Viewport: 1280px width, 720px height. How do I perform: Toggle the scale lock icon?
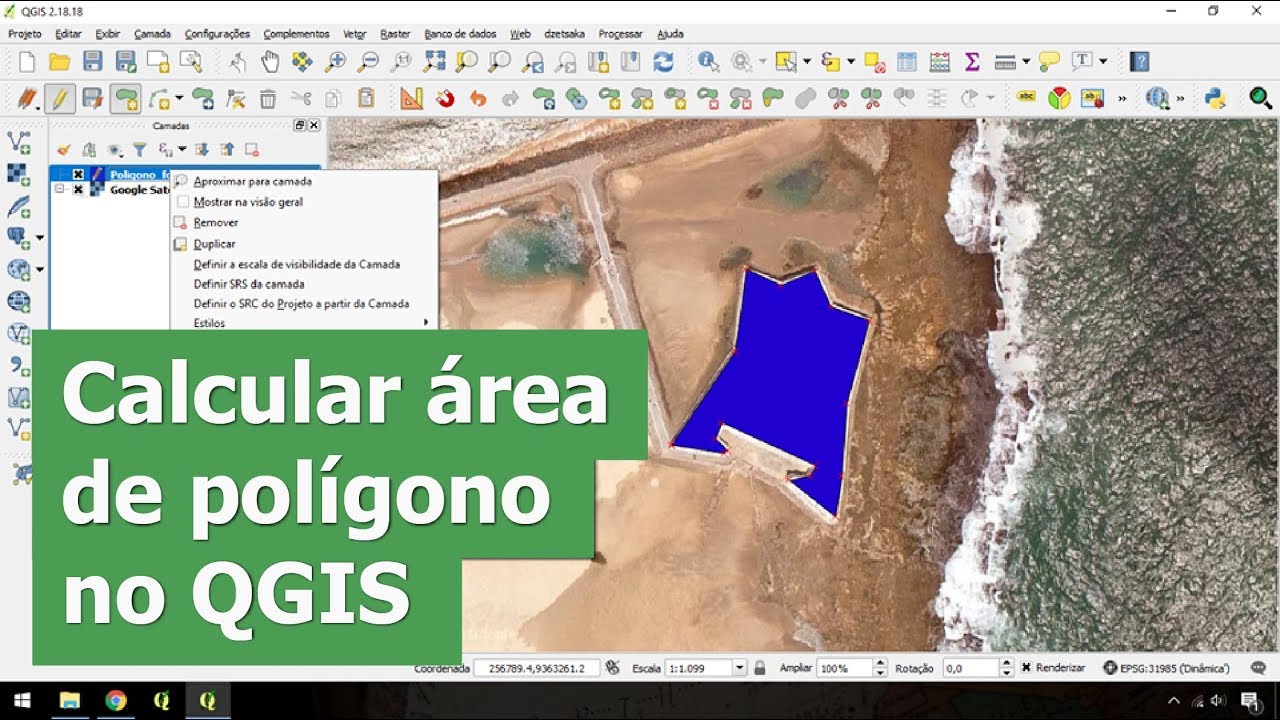point(760,668)
